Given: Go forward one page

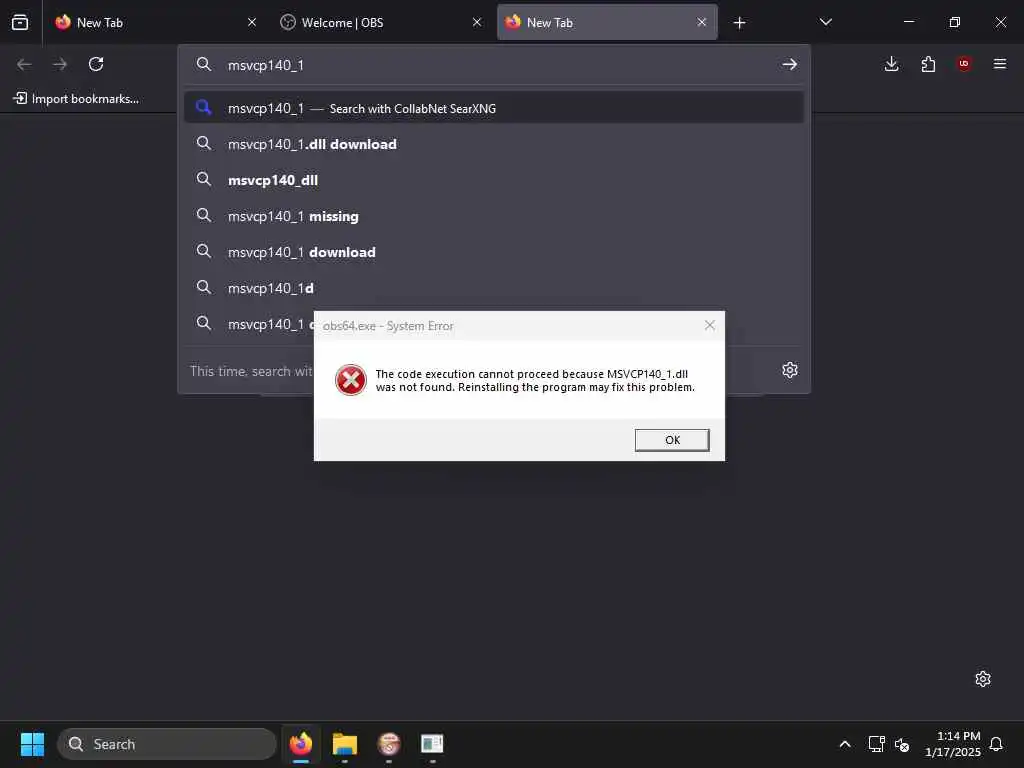Looking at the screenshot, I should [60, 64].
